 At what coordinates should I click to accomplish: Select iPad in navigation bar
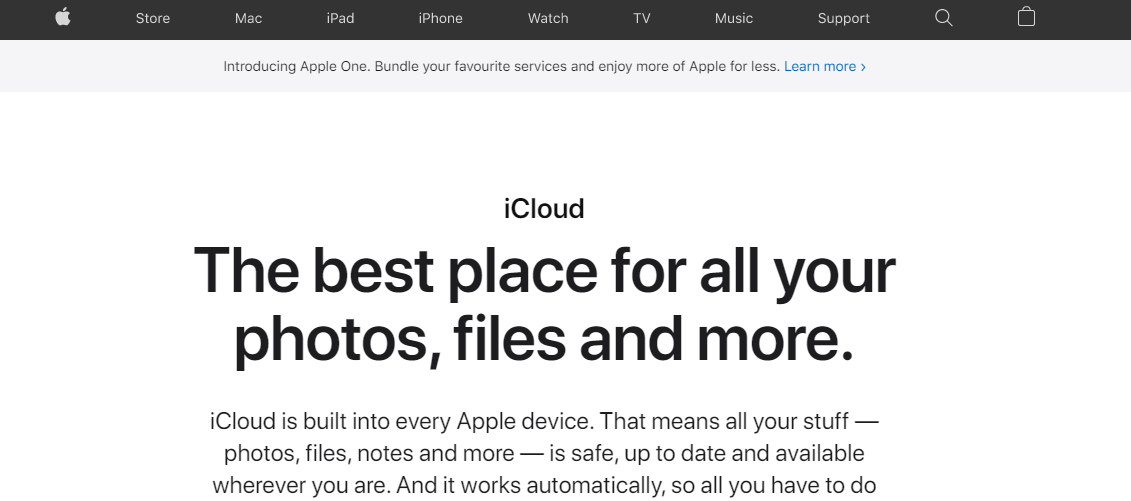click(x=340, y=19)
